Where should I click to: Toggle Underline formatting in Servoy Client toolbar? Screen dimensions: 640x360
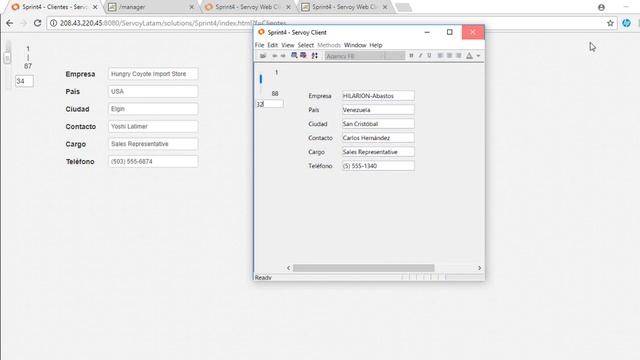point(429,56)
